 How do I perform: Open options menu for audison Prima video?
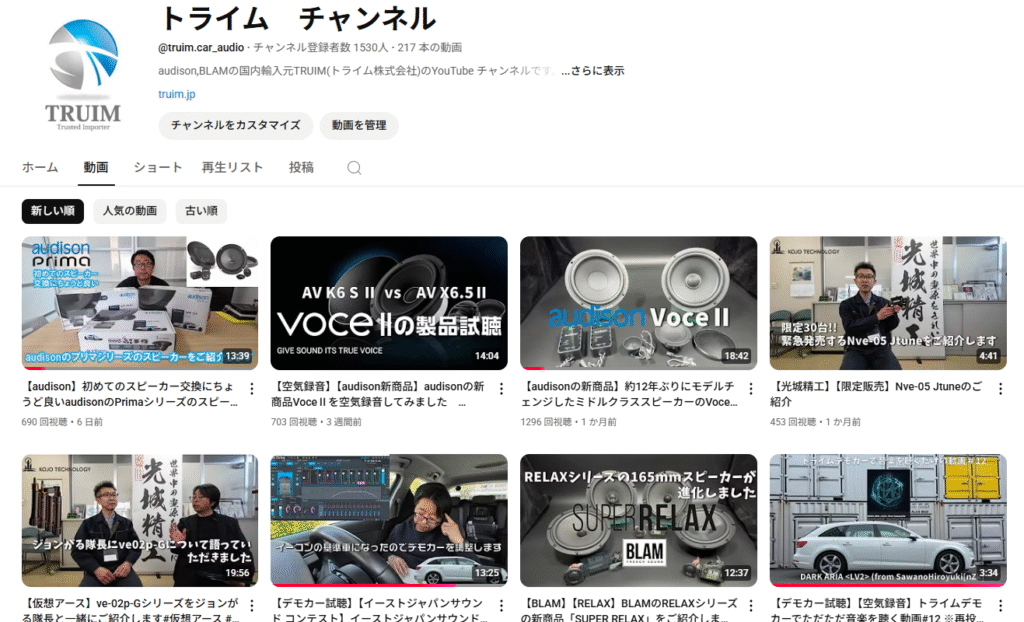point(251,389)
